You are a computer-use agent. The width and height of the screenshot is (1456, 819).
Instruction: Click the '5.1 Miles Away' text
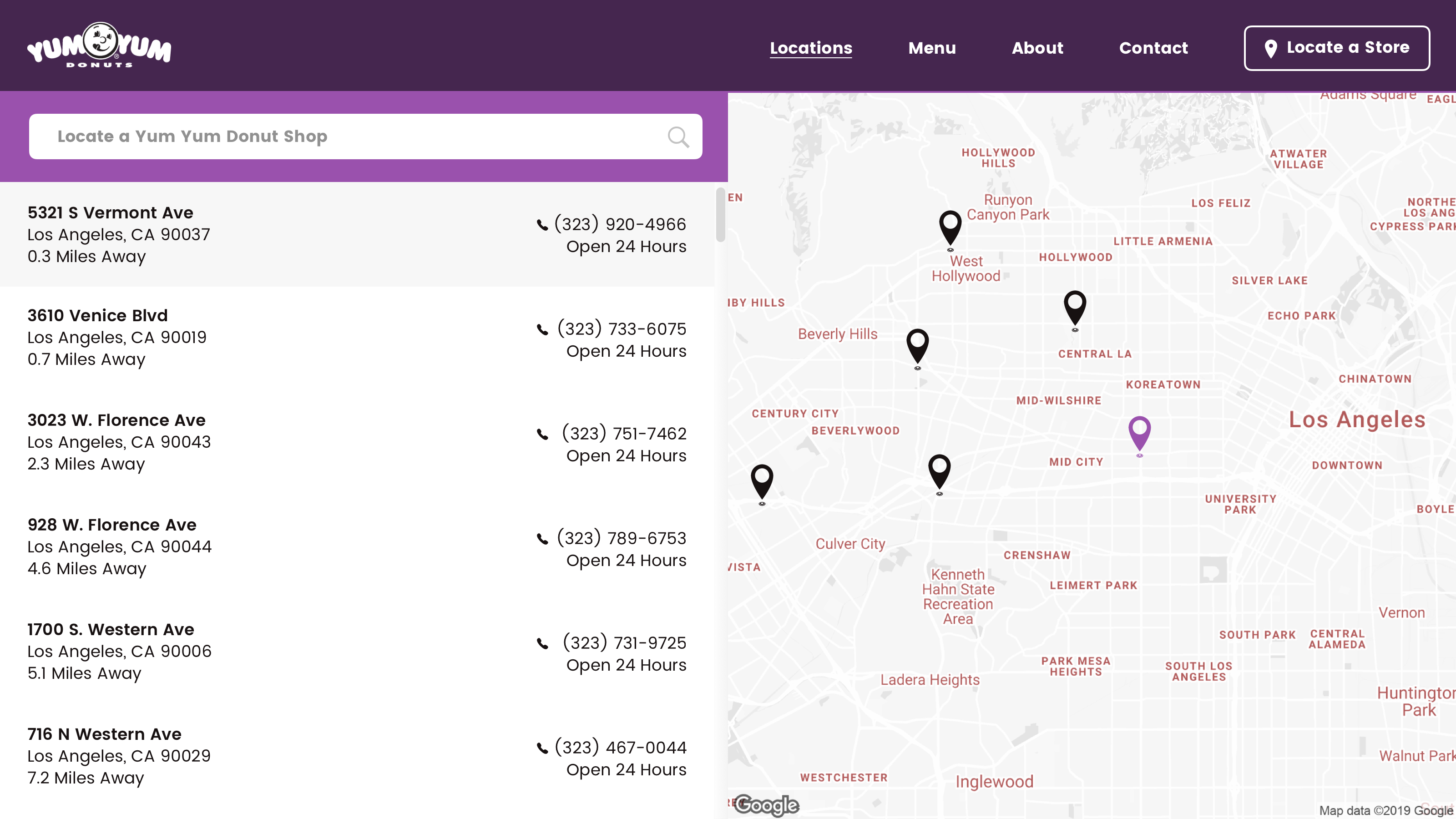point(84,673)
